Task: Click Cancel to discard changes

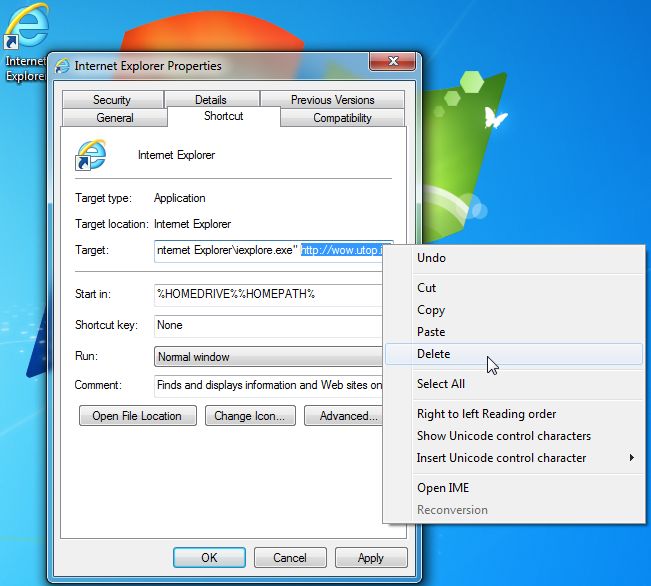Action: point(290,557)
